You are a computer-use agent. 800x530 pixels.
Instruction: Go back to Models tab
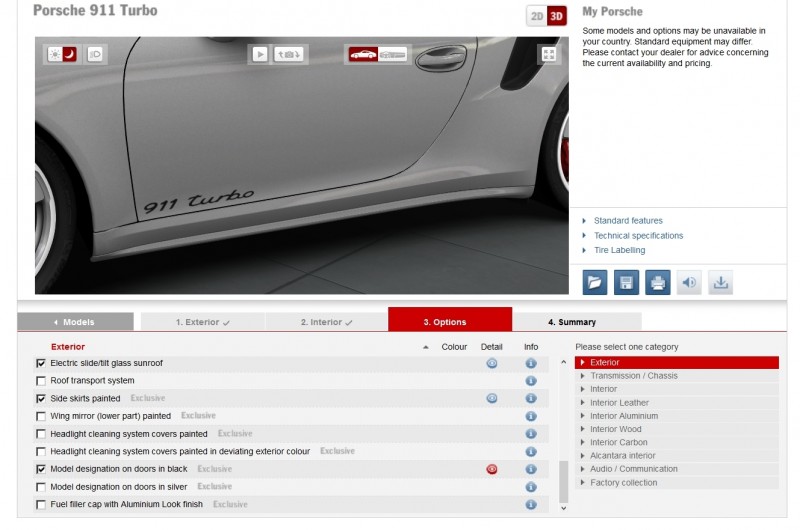(x=76, y=322)
